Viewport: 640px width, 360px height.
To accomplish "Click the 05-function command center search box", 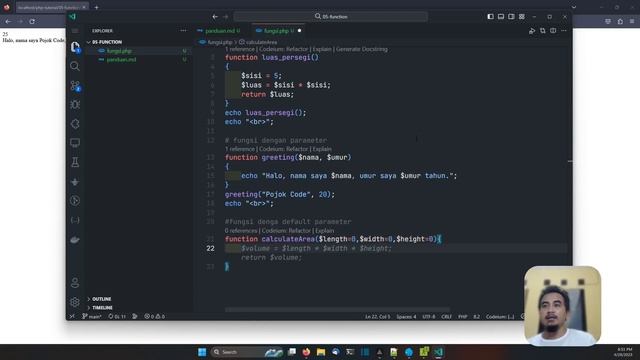I will point(331,17).
